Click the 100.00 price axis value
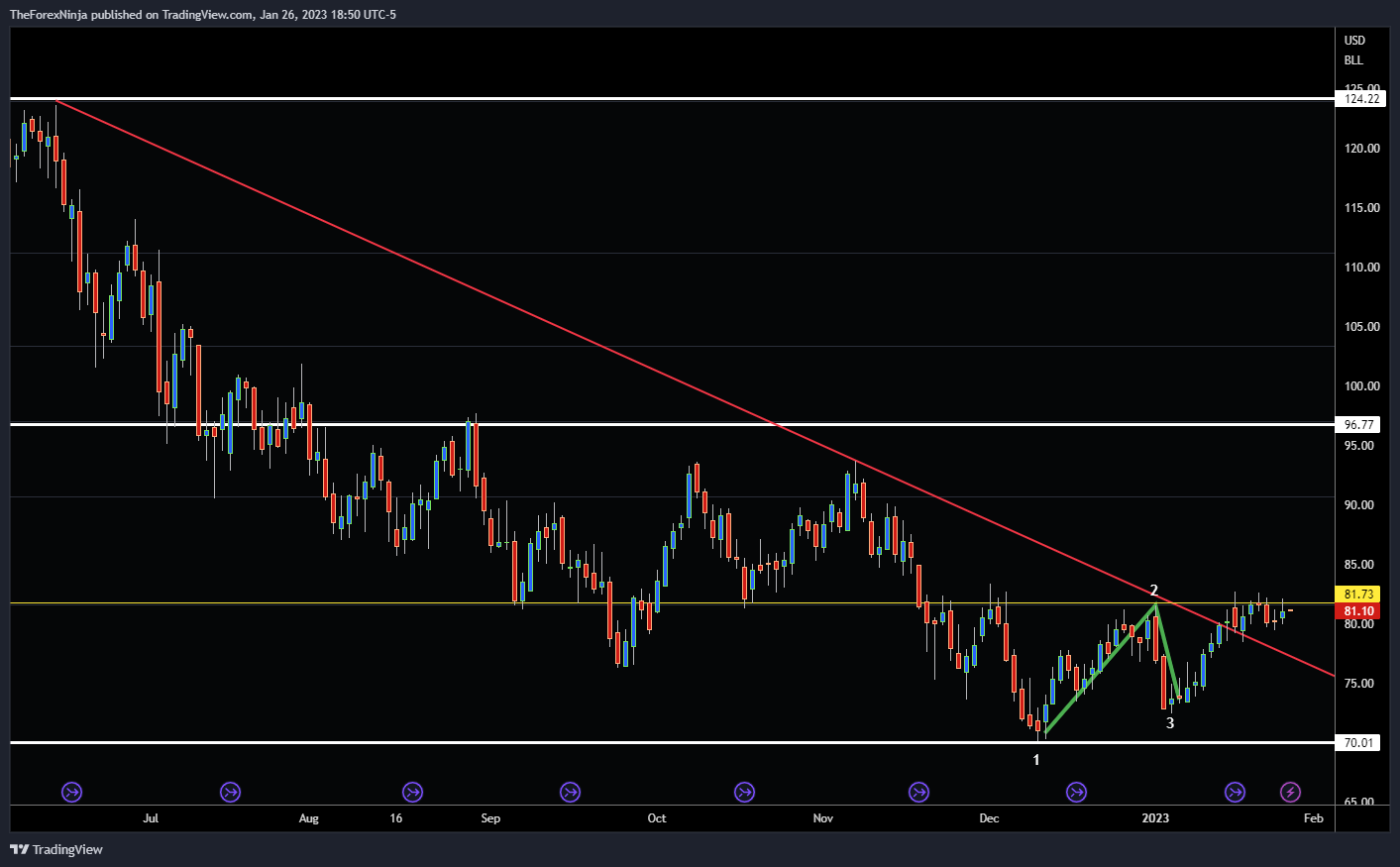 pyautogui.click(x=1361, y=386)
